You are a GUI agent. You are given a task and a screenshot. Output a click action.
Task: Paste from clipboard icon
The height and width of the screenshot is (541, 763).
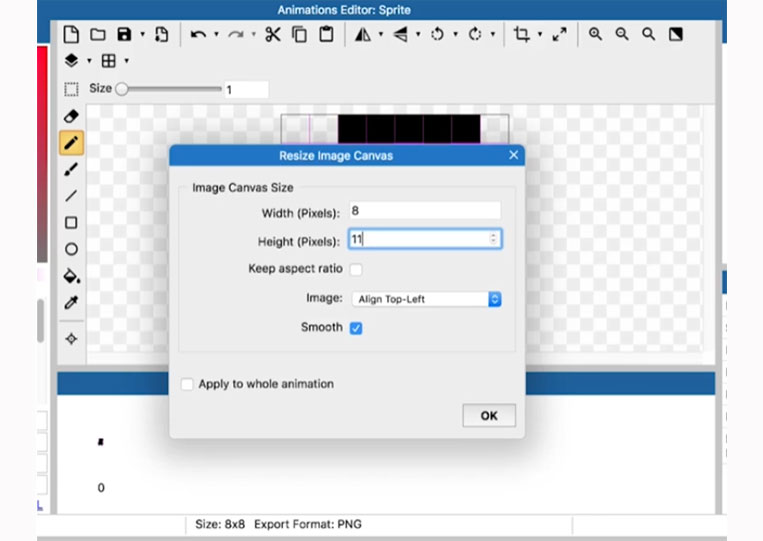click(x=327, y=35)
